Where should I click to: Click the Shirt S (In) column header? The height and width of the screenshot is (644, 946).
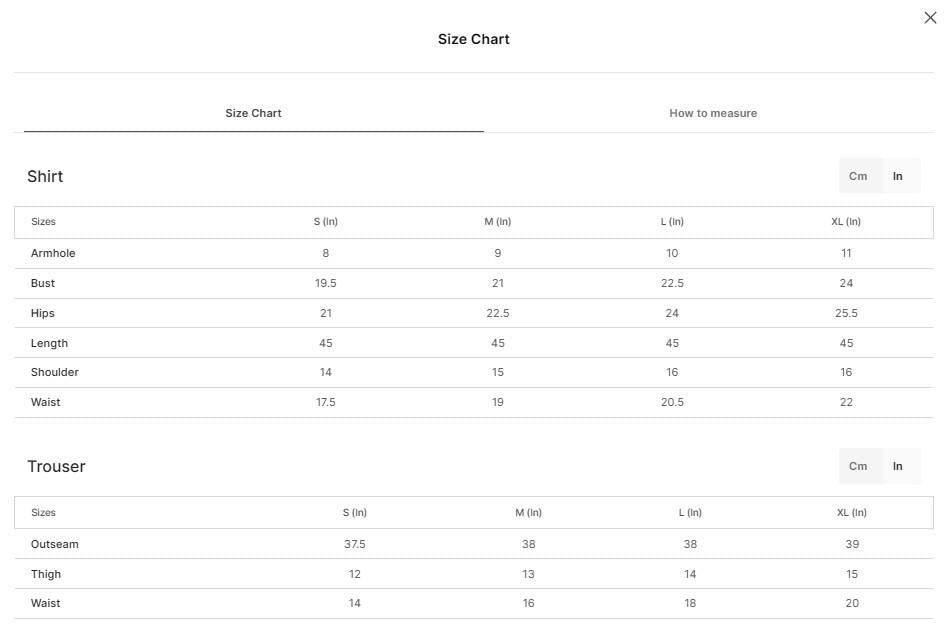tap(326, 222)
